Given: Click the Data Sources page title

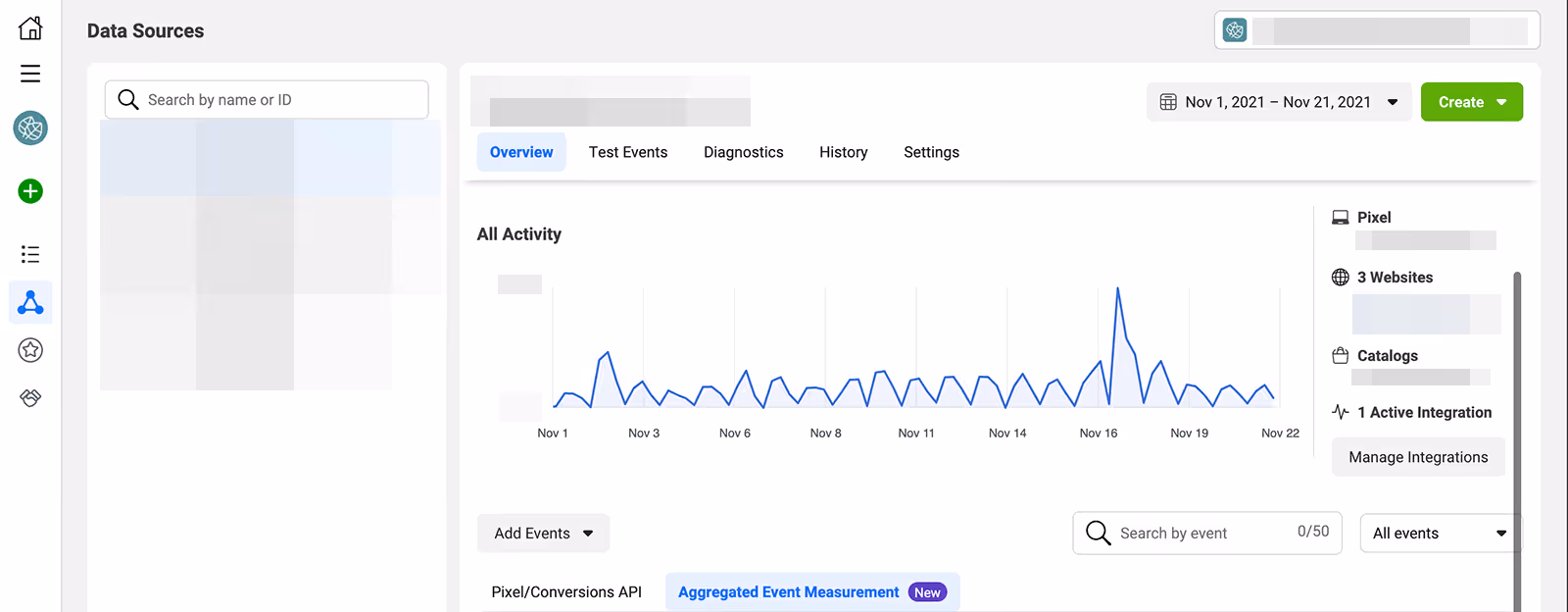Looking at the screenshot, I should [x=145, y=31].
